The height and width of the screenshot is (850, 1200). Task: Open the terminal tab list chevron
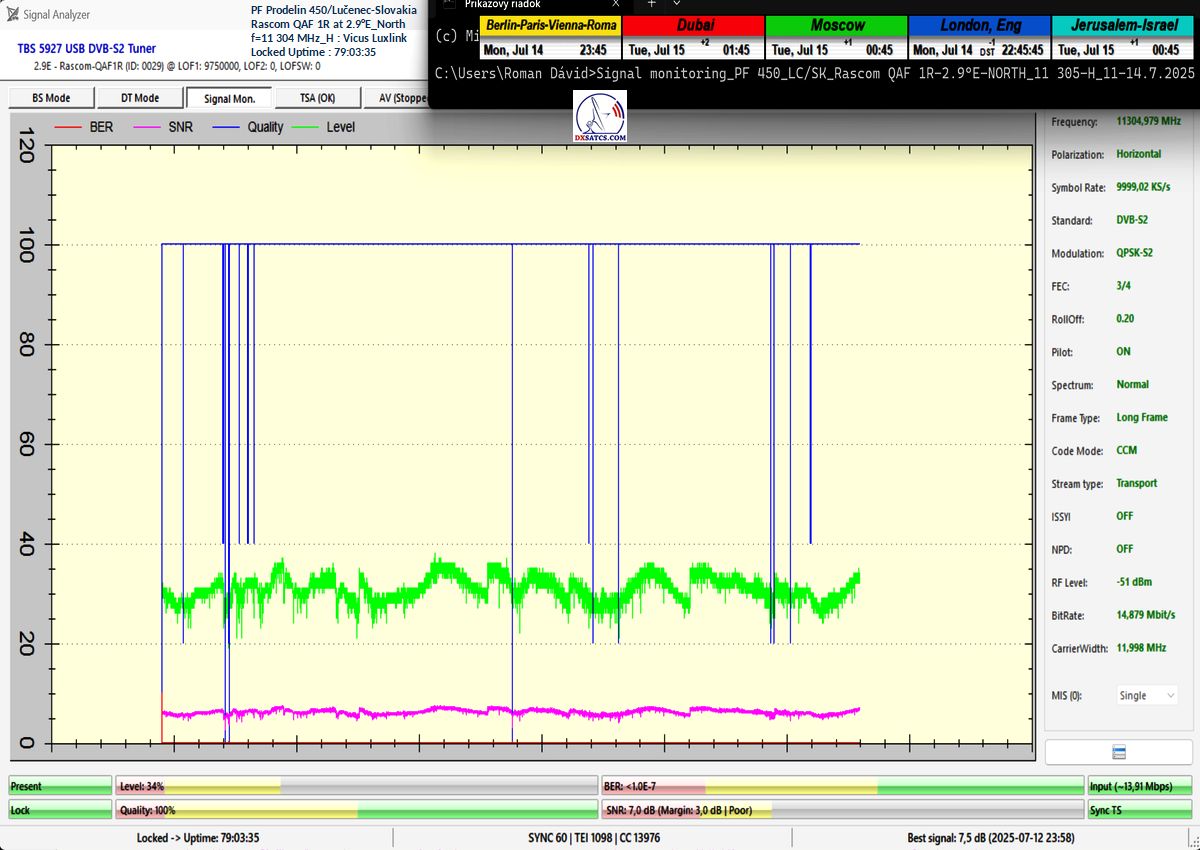coord(676,4)
